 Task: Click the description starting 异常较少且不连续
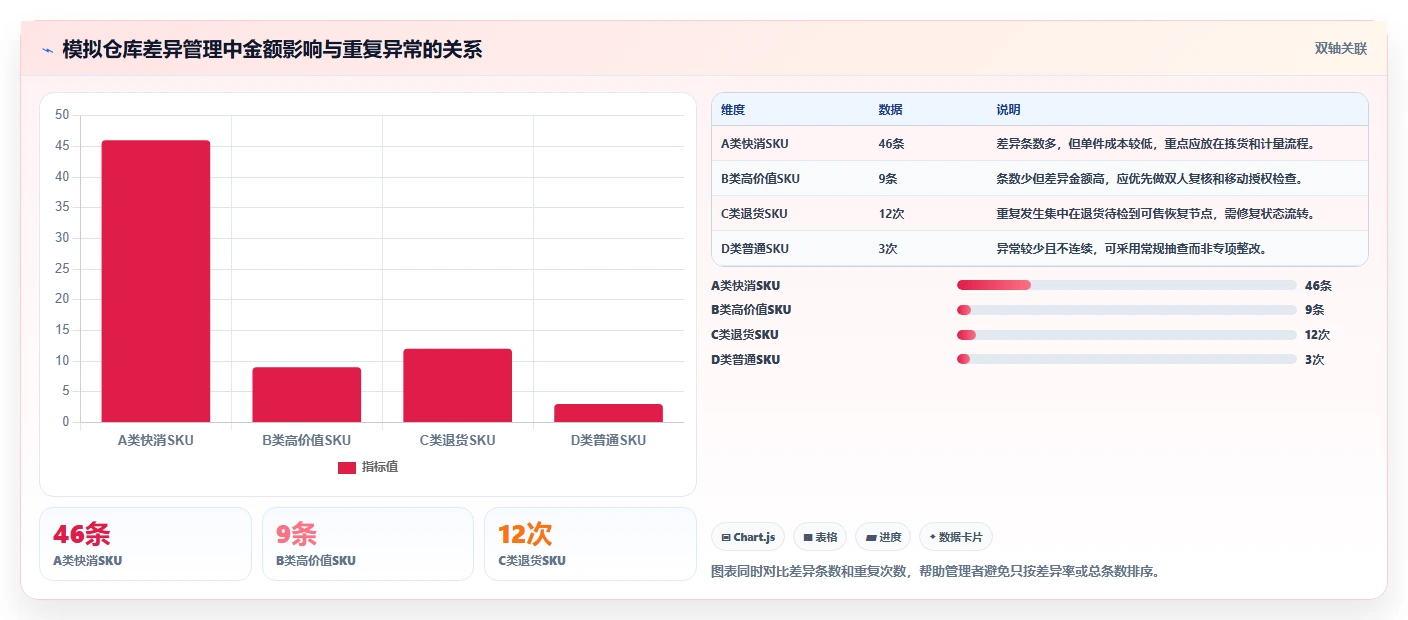click(1132, 249)
